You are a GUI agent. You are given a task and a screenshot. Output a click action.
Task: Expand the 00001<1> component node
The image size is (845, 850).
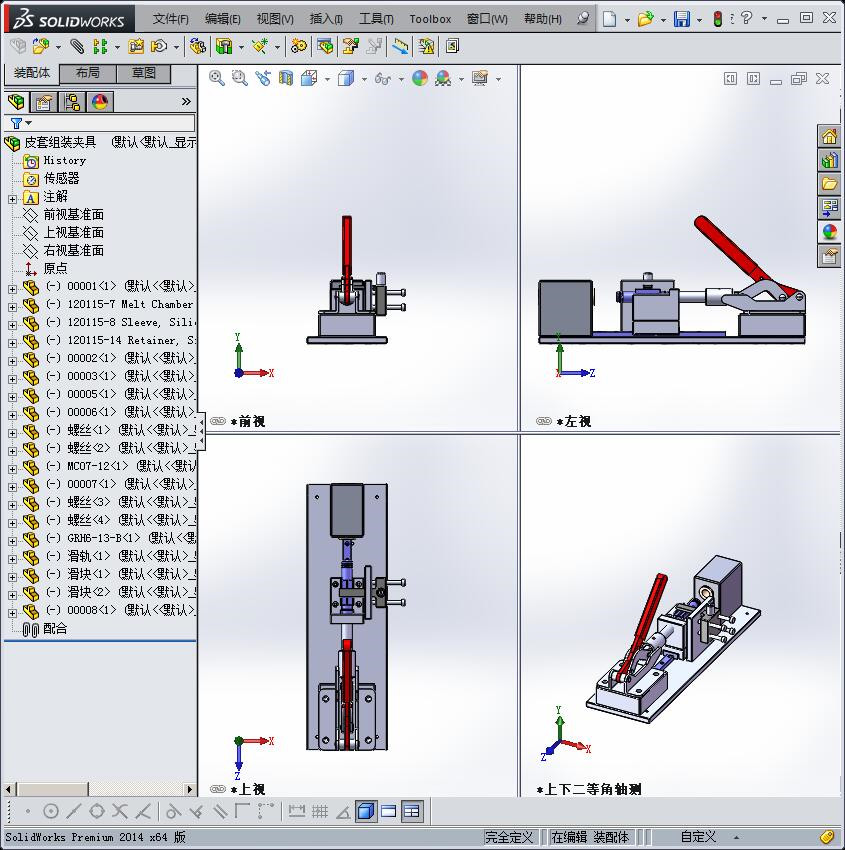pyautogui.click(x=12, y=289)
